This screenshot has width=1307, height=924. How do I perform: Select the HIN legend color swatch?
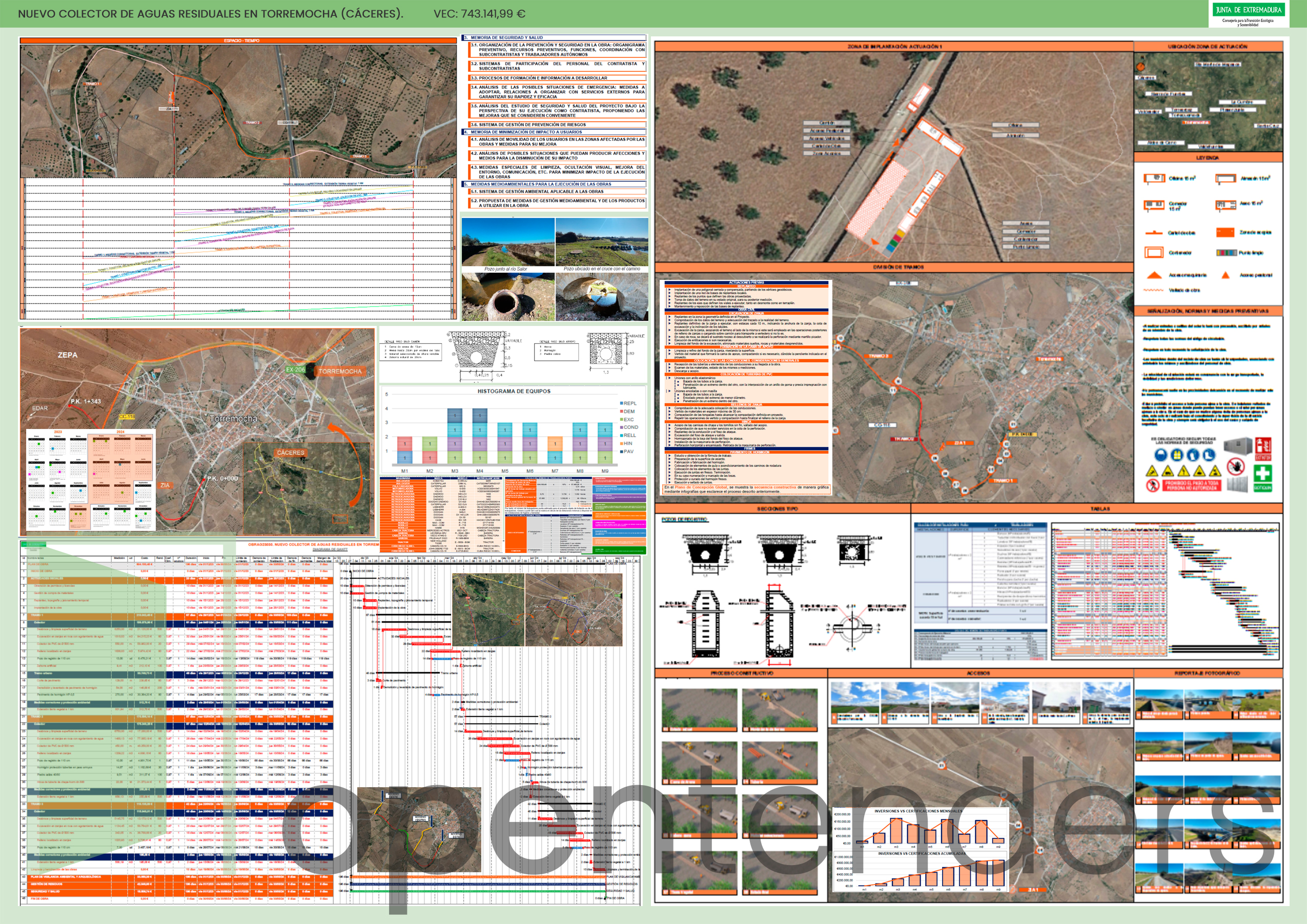(x=621, y=443)
